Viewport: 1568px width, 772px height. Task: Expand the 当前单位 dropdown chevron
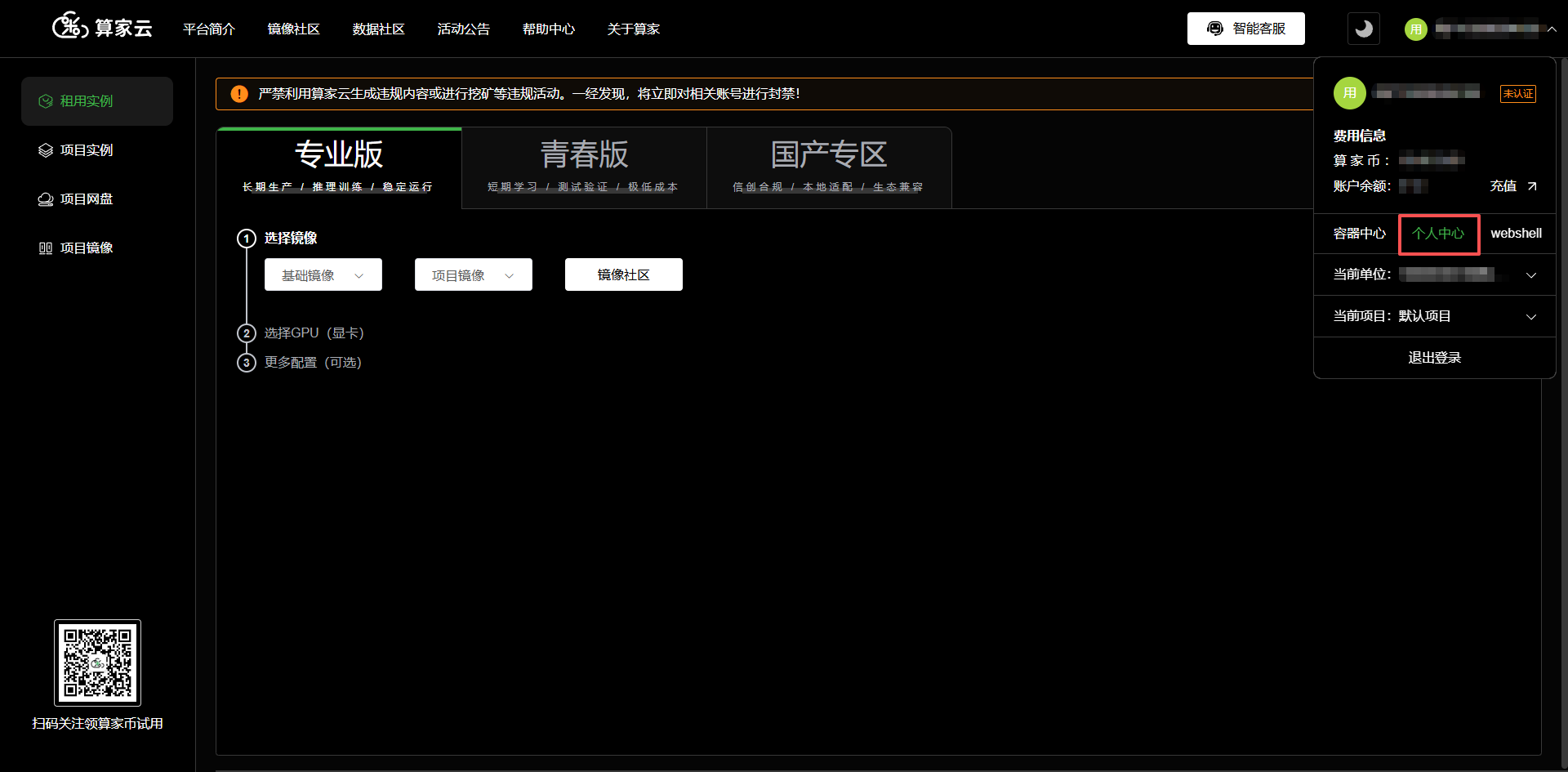tap(1531, 275)
